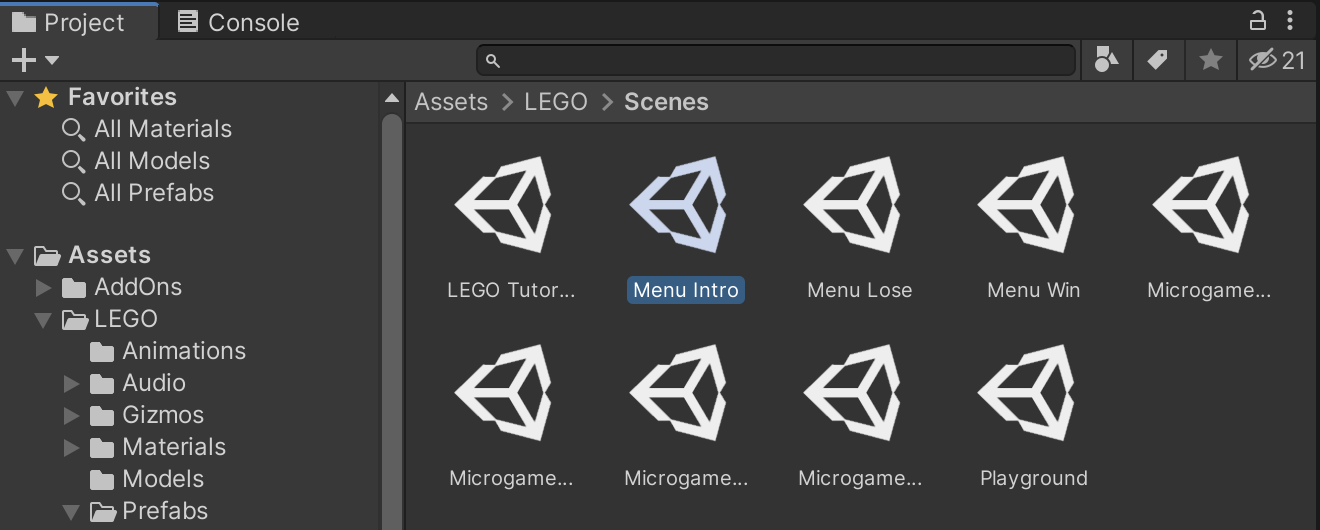This screenshot has height=530, width=1320.
Task: Toggle the Project window lock icon
Action: (x=1258, y=20)
